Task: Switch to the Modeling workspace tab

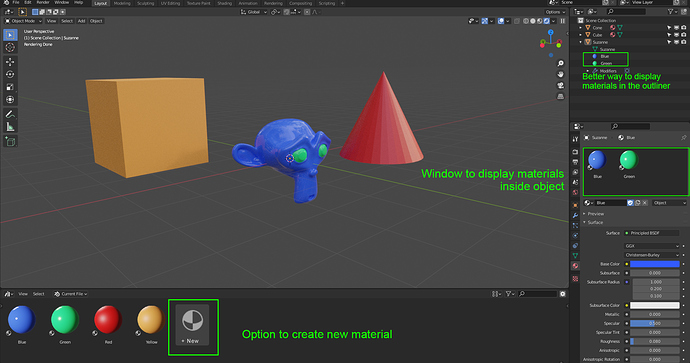Action: tap(122, 3)
